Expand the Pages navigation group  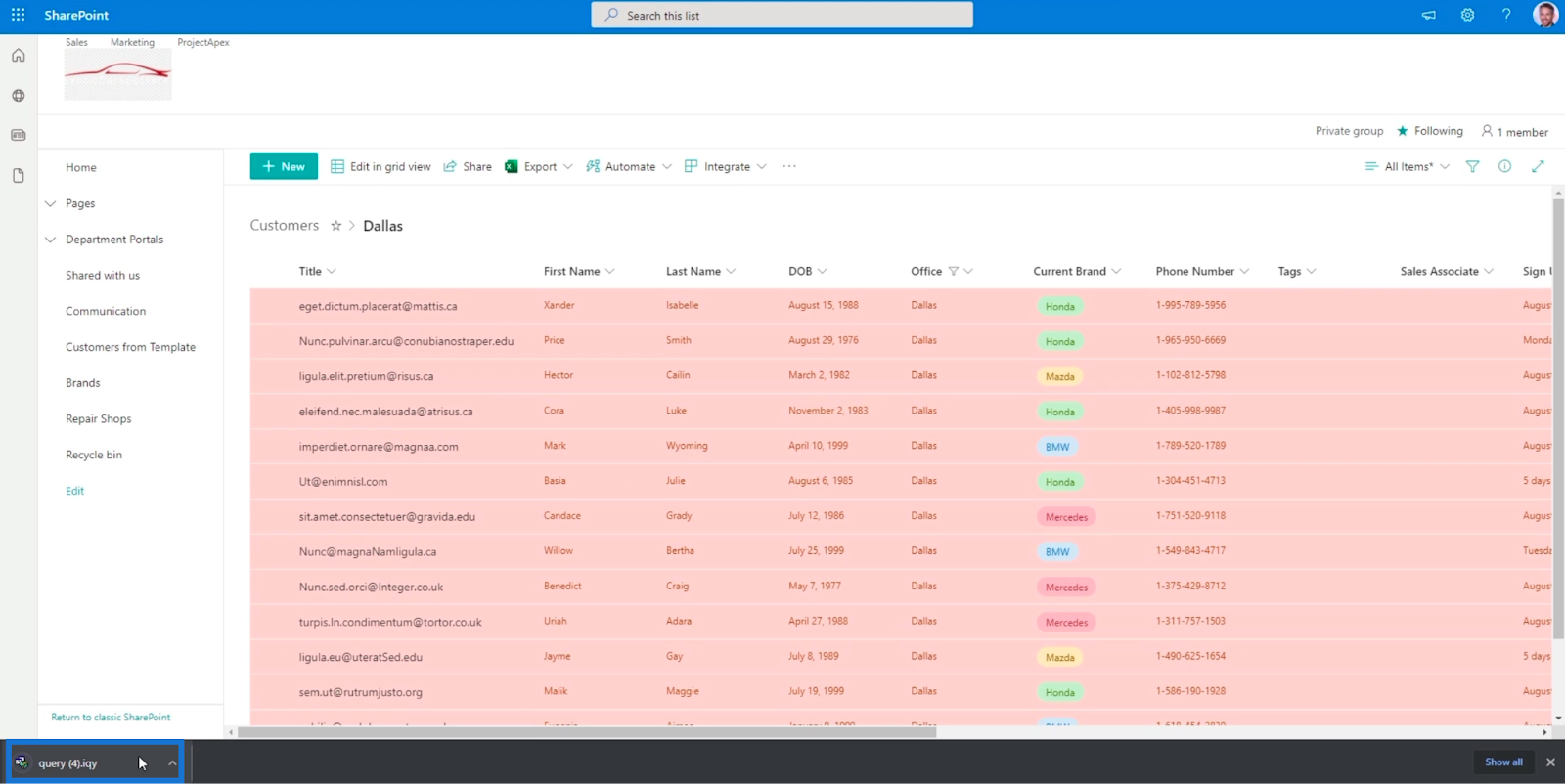coord(51,204)
